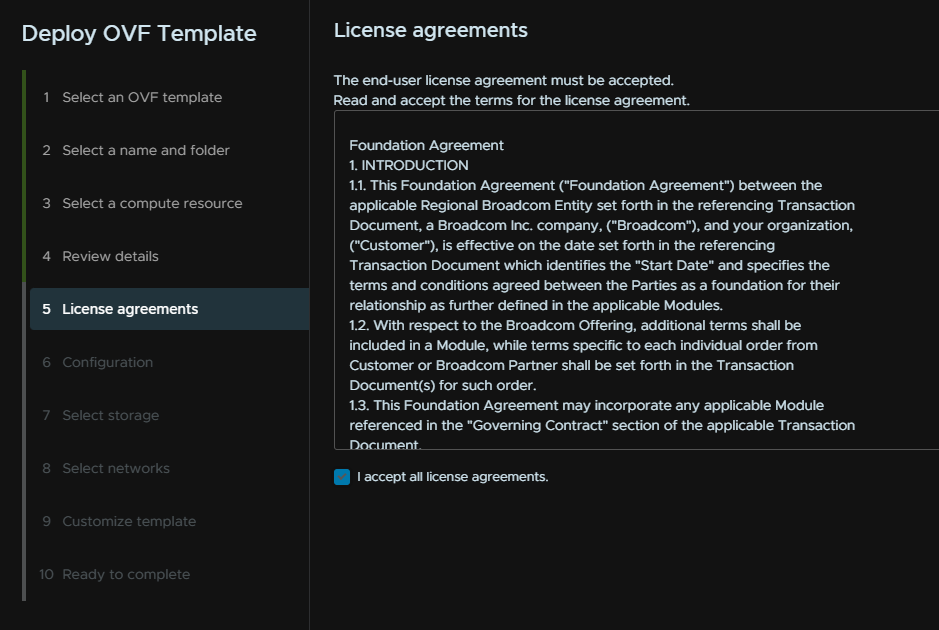Viewport: 939px width, 630px height.
Task: Click the 'I accept all license agreements' label
Action: point(453,477)
